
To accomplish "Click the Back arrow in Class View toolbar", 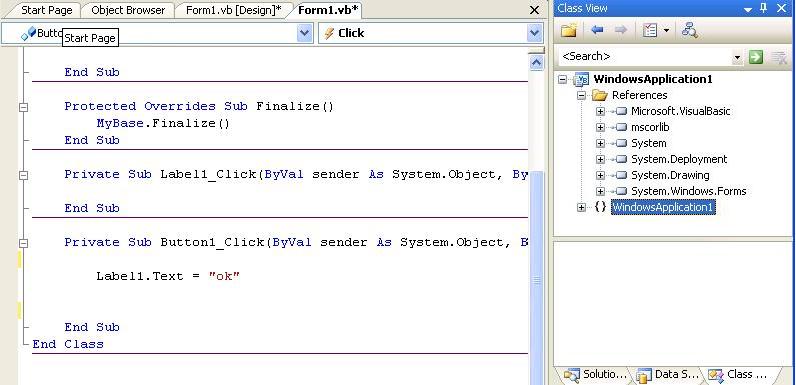I will (597, 30).
